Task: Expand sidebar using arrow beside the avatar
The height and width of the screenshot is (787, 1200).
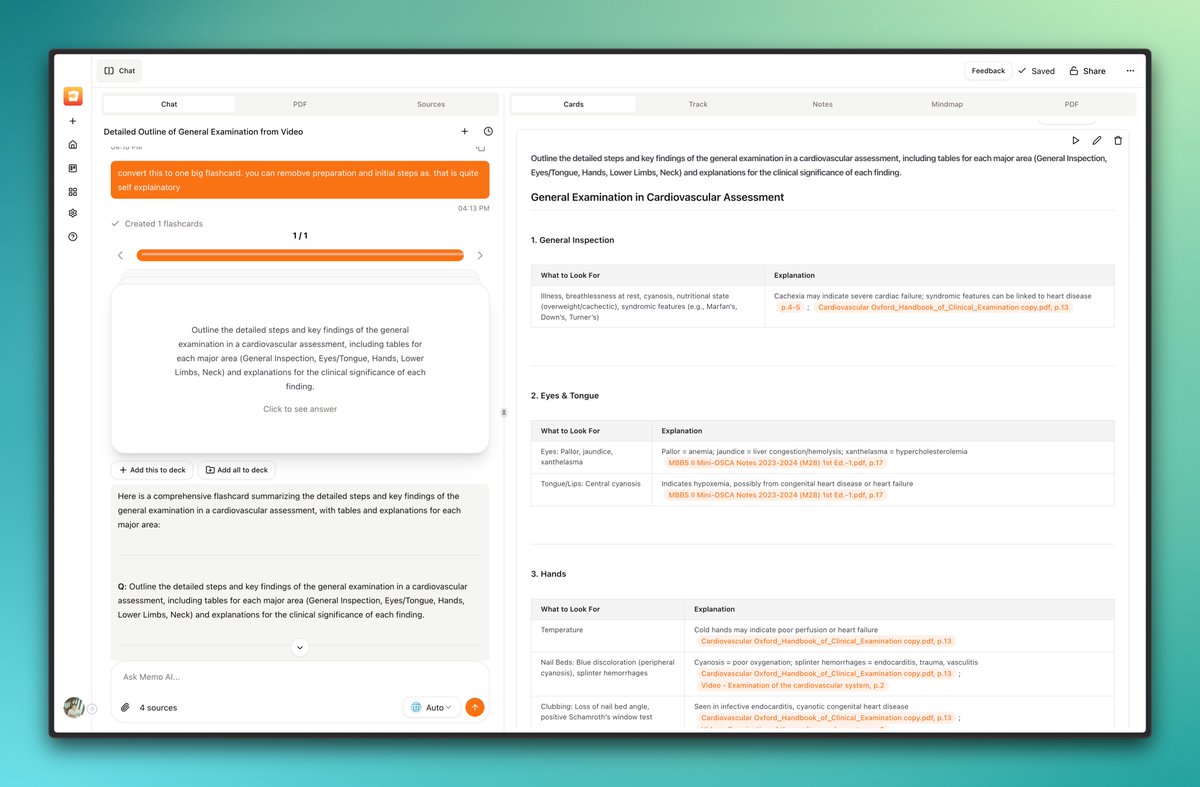Action: pos(92,708)
